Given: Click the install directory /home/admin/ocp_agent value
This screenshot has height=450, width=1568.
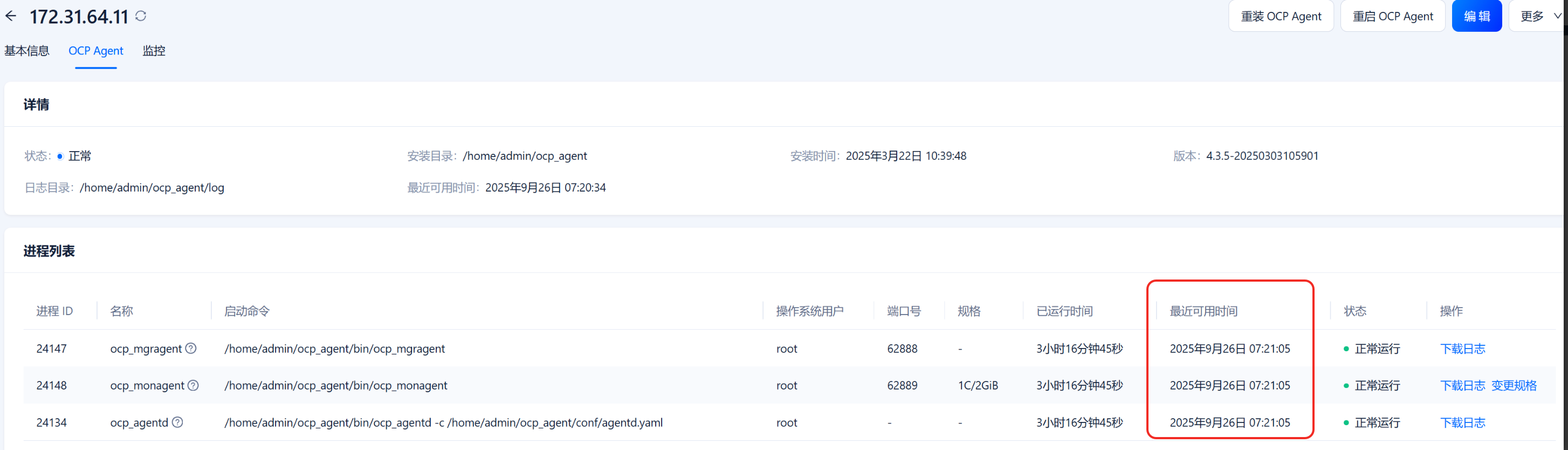Looking at the screenshot, I should tap(525, 156).
